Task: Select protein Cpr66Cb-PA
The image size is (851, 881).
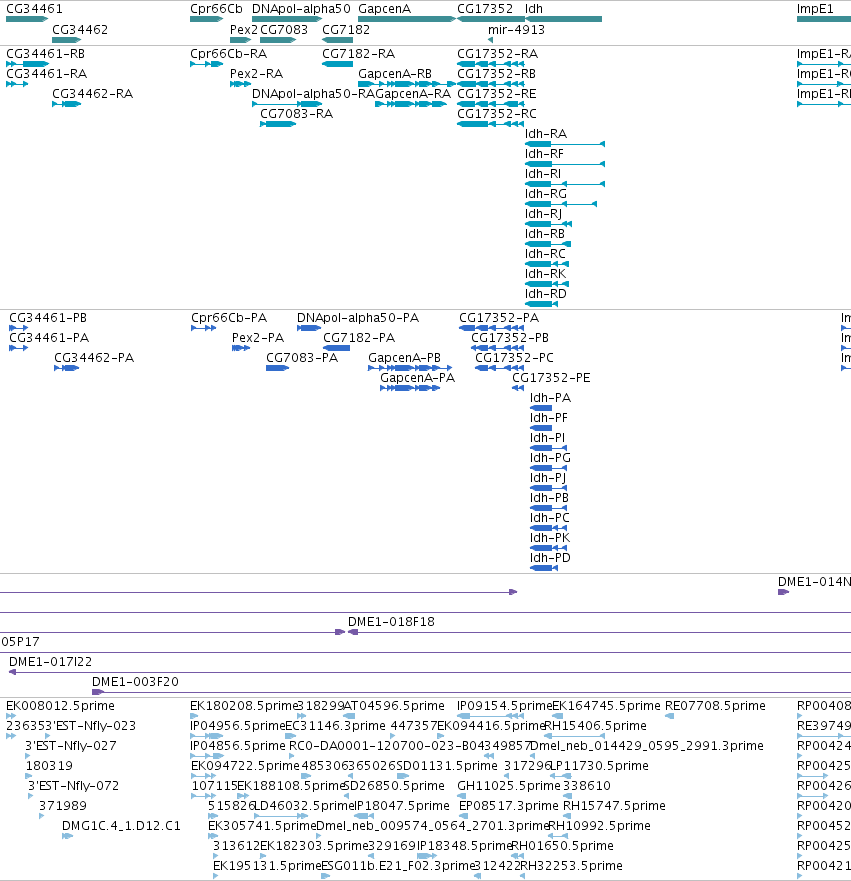Action: click(203, 328)
